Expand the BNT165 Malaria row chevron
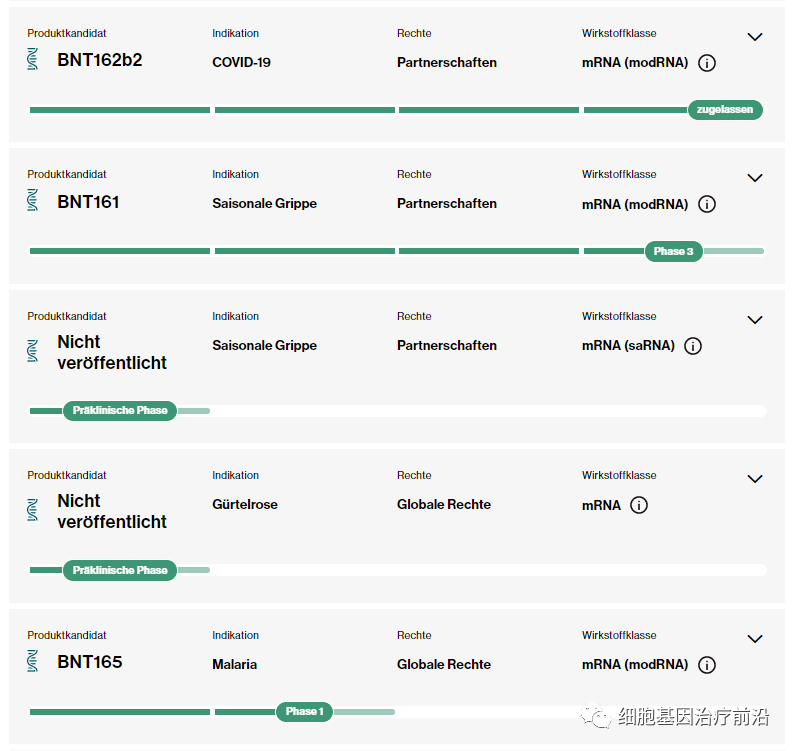This screenshot has height=751, width=795. pos(755,639)
